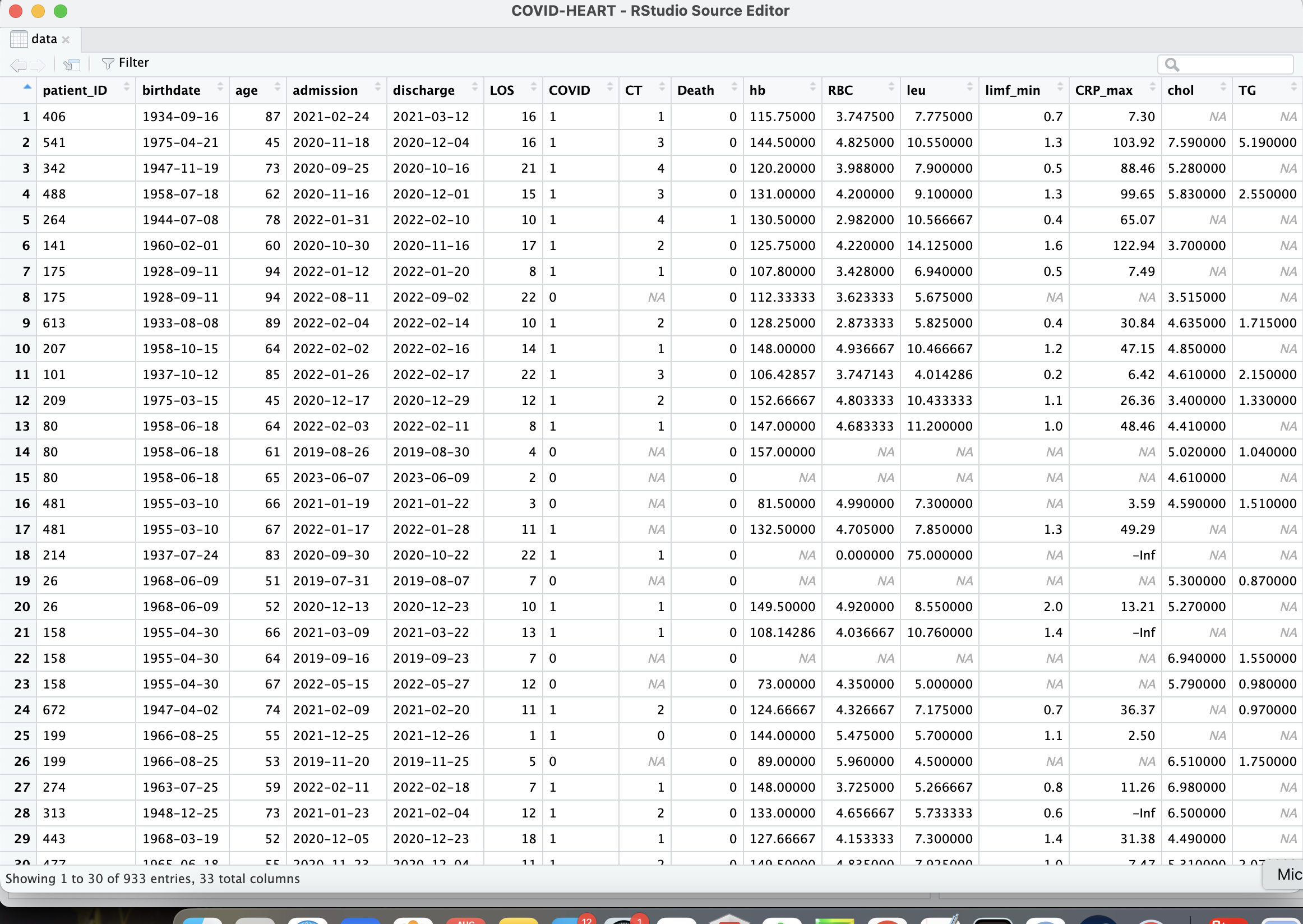
Task: Click the Filter funnel button
Action: point(125,63)
